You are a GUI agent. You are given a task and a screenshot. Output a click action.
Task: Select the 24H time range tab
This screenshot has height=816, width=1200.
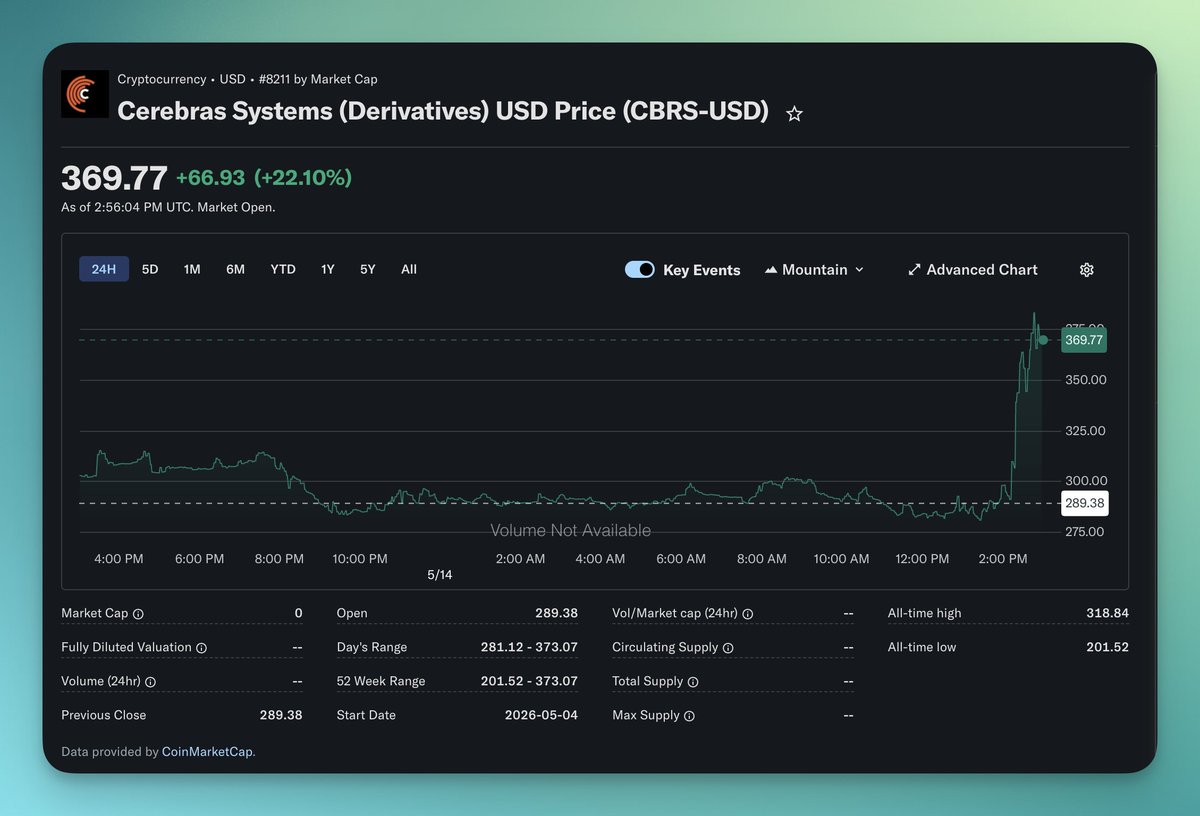tap(104, 269)
